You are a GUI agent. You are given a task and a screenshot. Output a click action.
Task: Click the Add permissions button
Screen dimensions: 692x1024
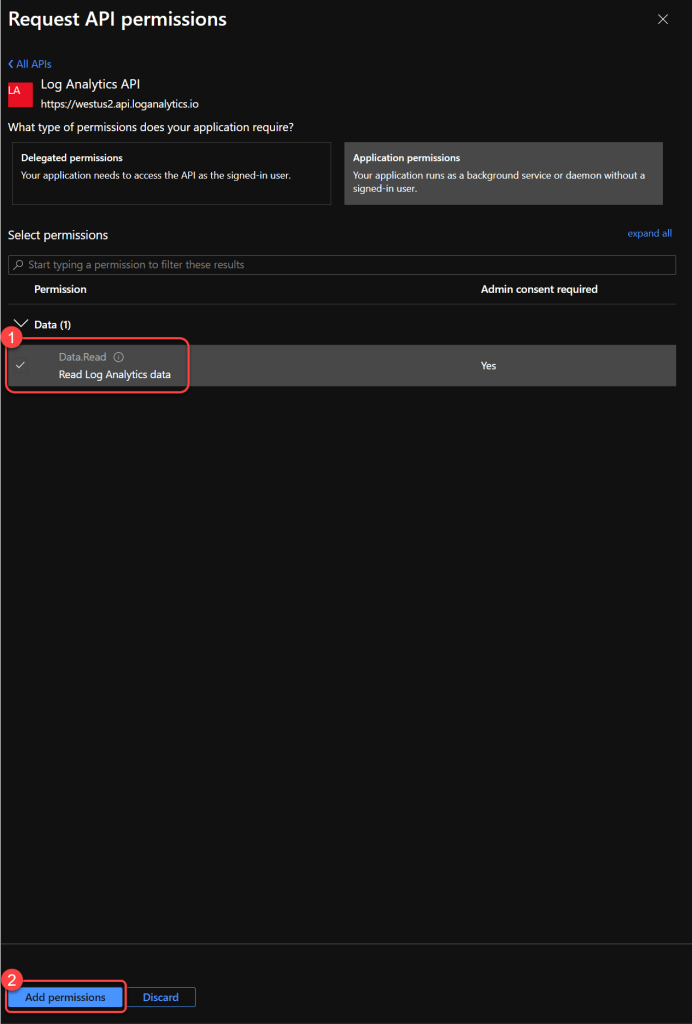coord(65,997)
